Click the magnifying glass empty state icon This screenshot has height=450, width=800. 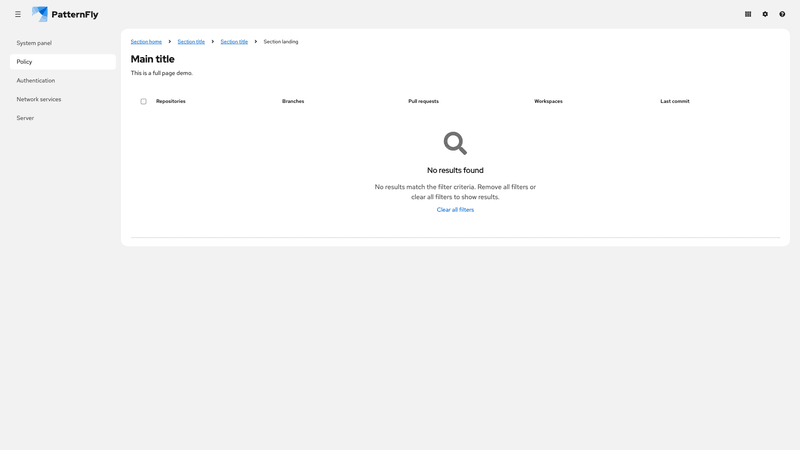(x=455, y=143)
